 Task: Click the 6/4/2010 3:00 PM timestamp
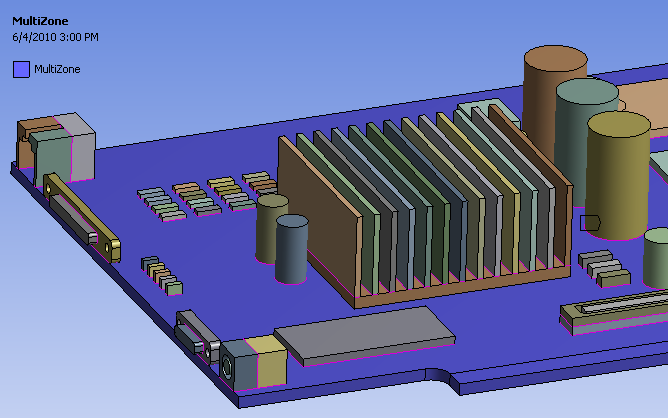coord(55,37)
